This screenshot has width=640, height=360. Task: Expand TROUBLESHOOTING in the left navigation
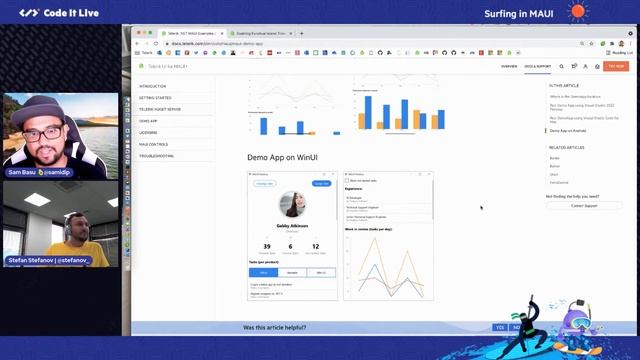[x=156, y=156]
